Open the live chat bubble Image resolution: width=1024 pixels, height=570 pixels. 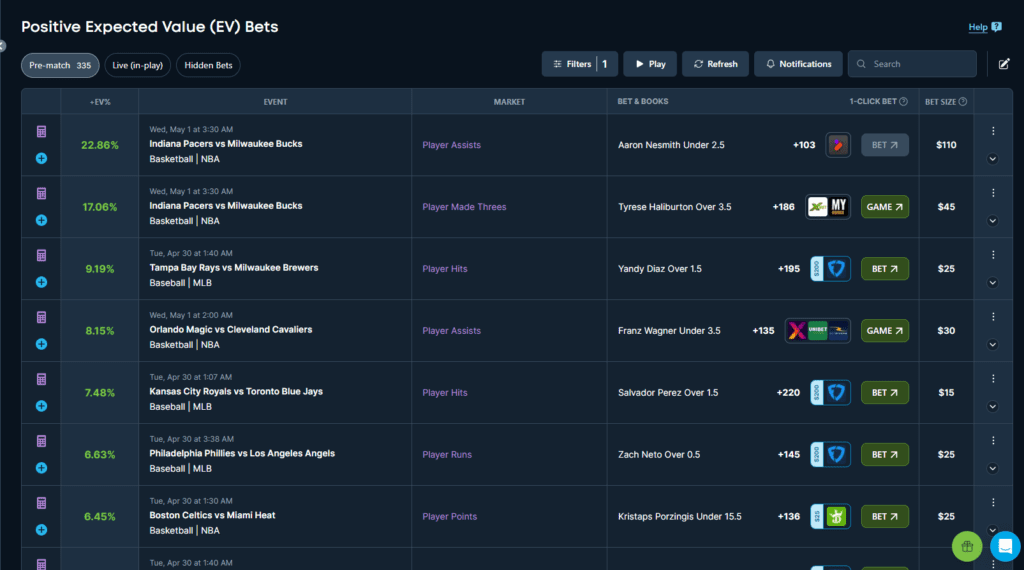click(x=1005, y=546)
